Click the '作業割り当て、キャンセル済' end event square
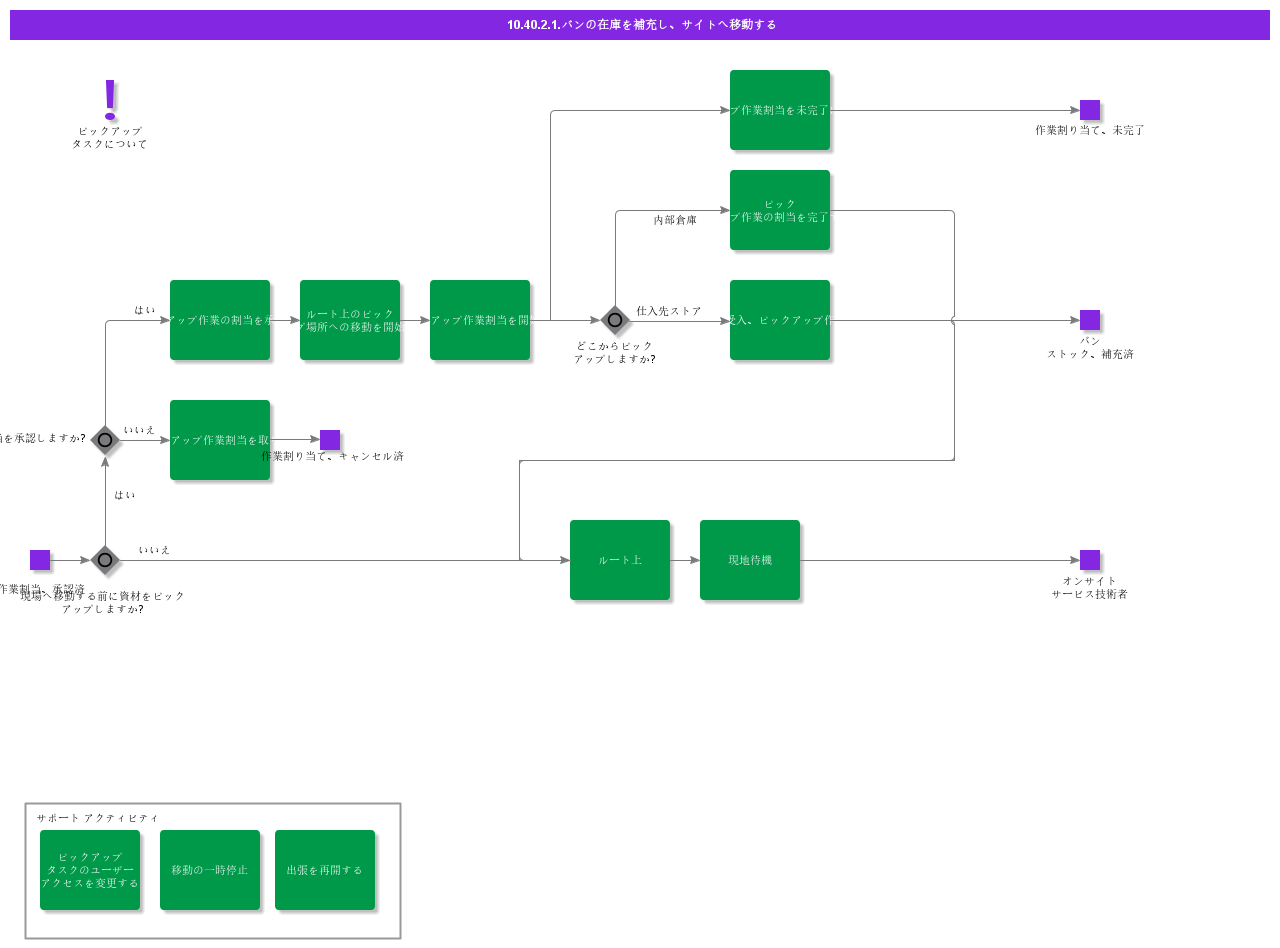The width and height of the screenshot is (1280, 948). (x=330, y=440)
